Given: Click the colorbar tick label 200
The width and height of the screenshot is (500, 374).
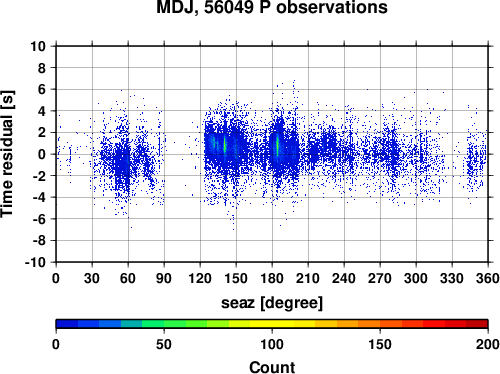Looking at the screenshot, I should (x=488, y=344).
